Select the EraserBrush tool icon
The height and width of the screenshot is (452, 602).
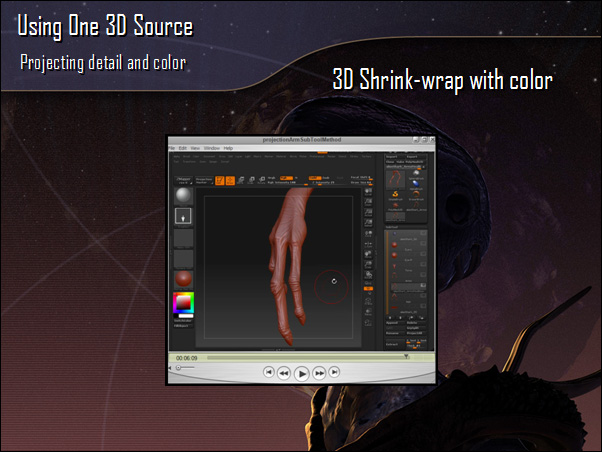416,195
